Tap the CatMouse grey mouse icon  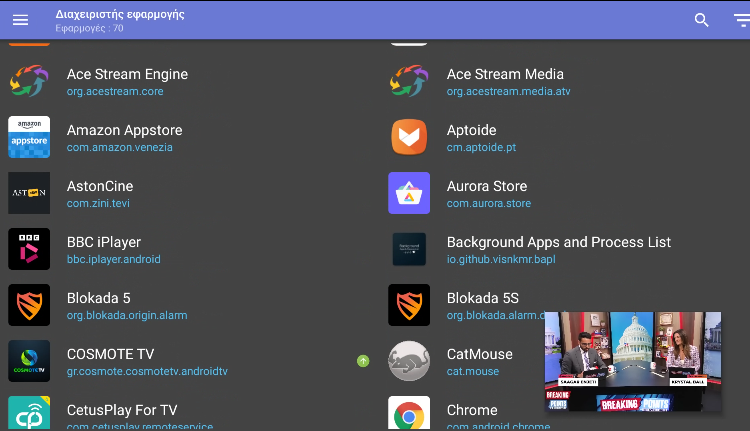[x=409, y=361]
